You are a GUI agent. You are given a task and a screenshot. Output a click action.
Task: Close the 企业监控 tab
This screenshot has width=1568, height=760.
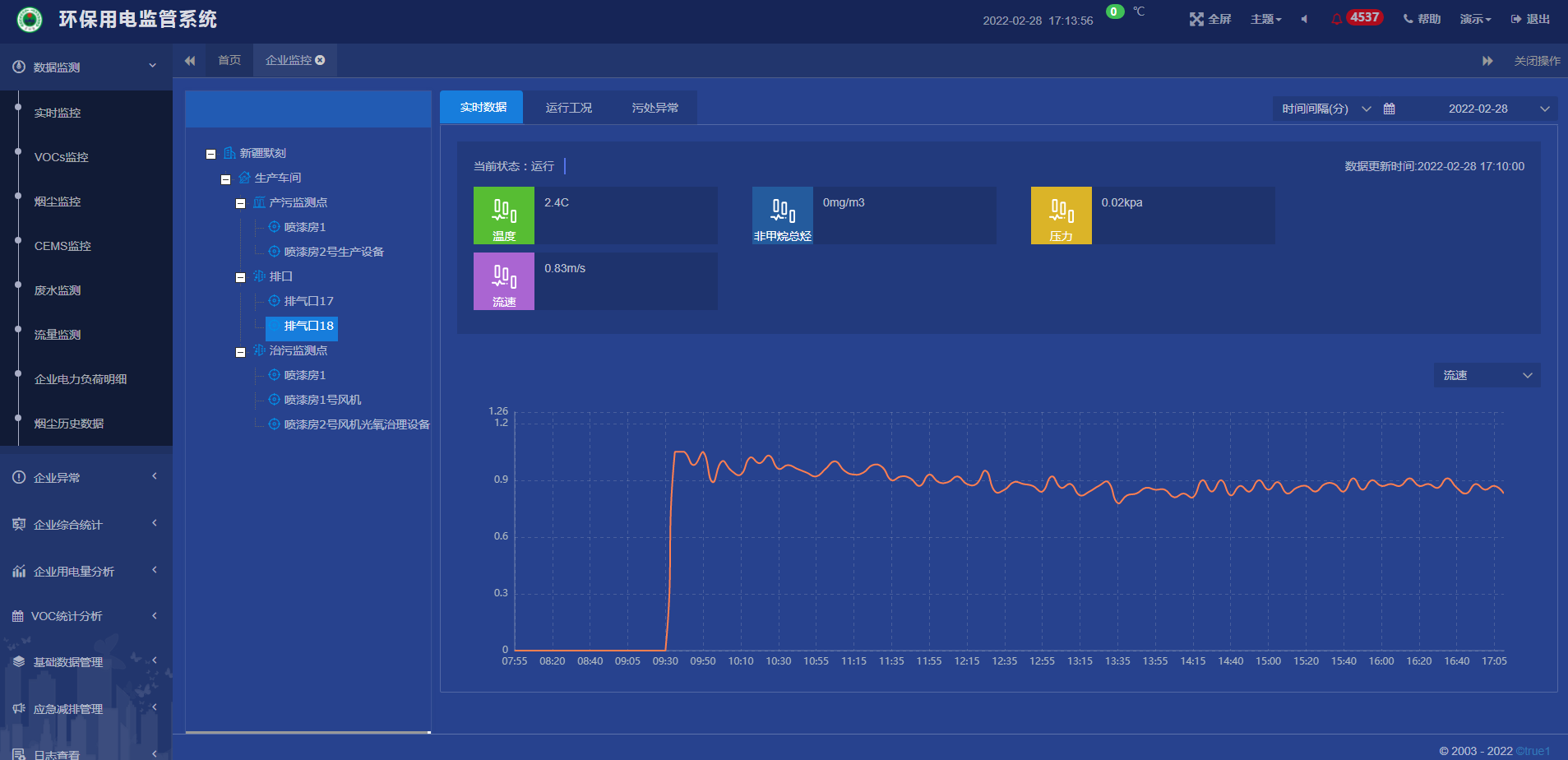pos(320,60)
